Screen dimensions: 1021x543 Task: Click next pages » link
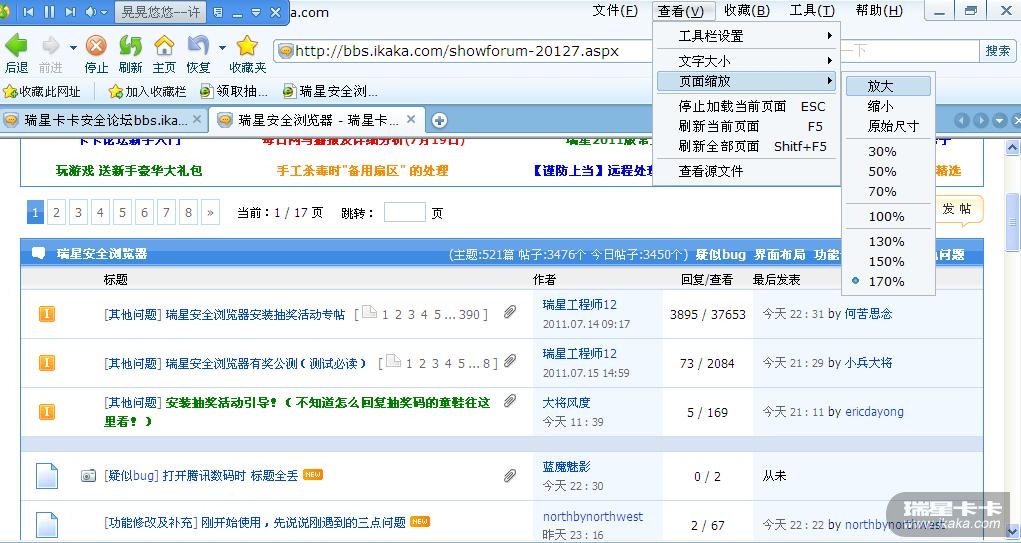(210, 212)
